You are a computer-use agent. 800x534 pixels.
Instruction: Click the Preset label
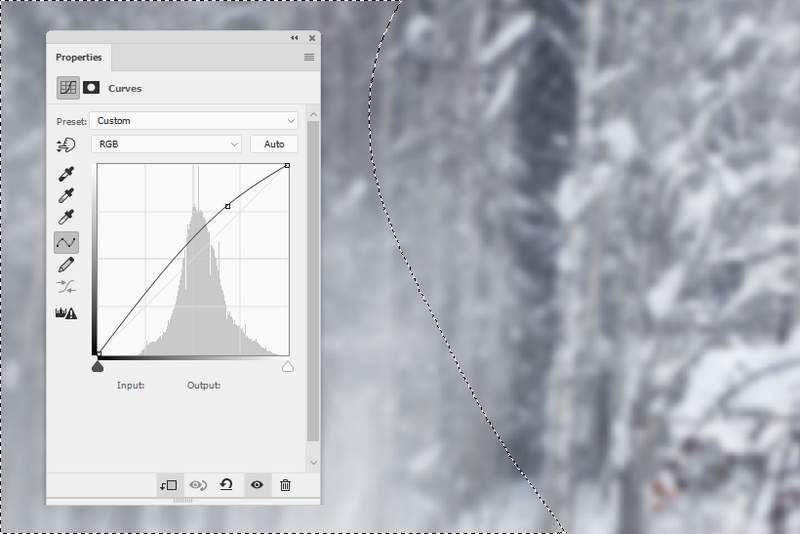click(71, 121)
